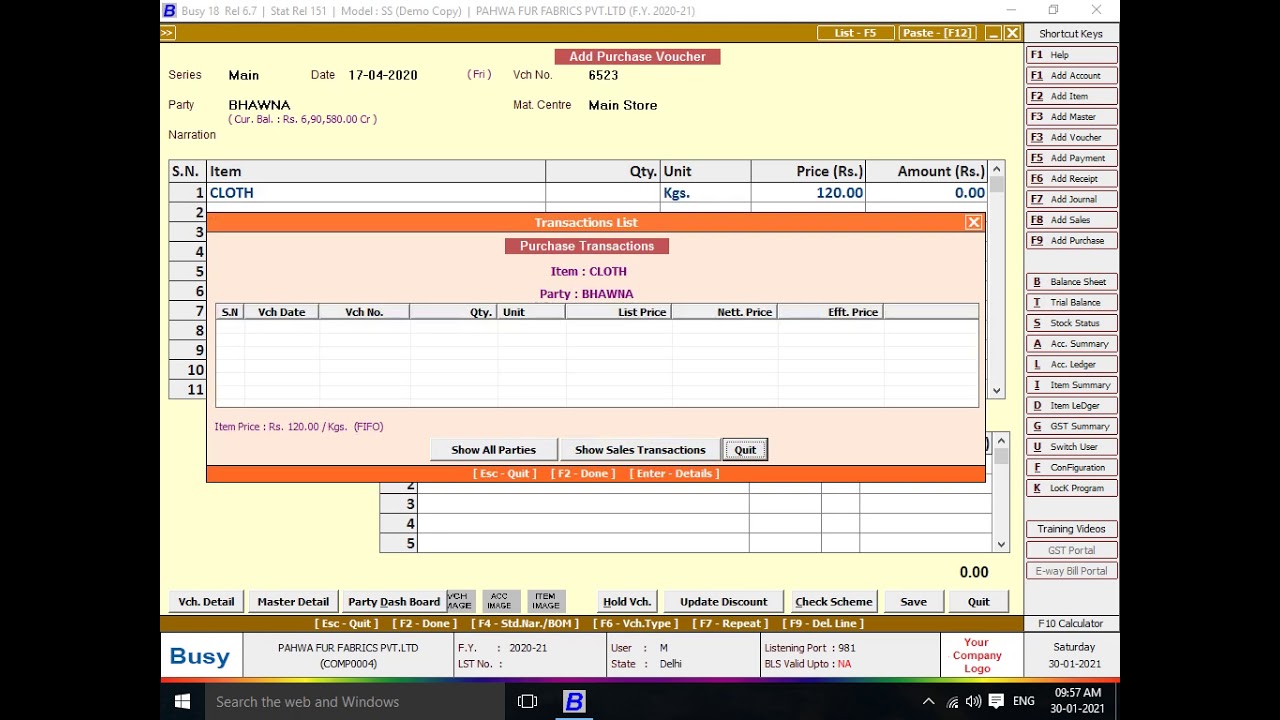
Task: Select CLOTH item cell in row 1
Action: pyautogui.click(x=376, y=193)
